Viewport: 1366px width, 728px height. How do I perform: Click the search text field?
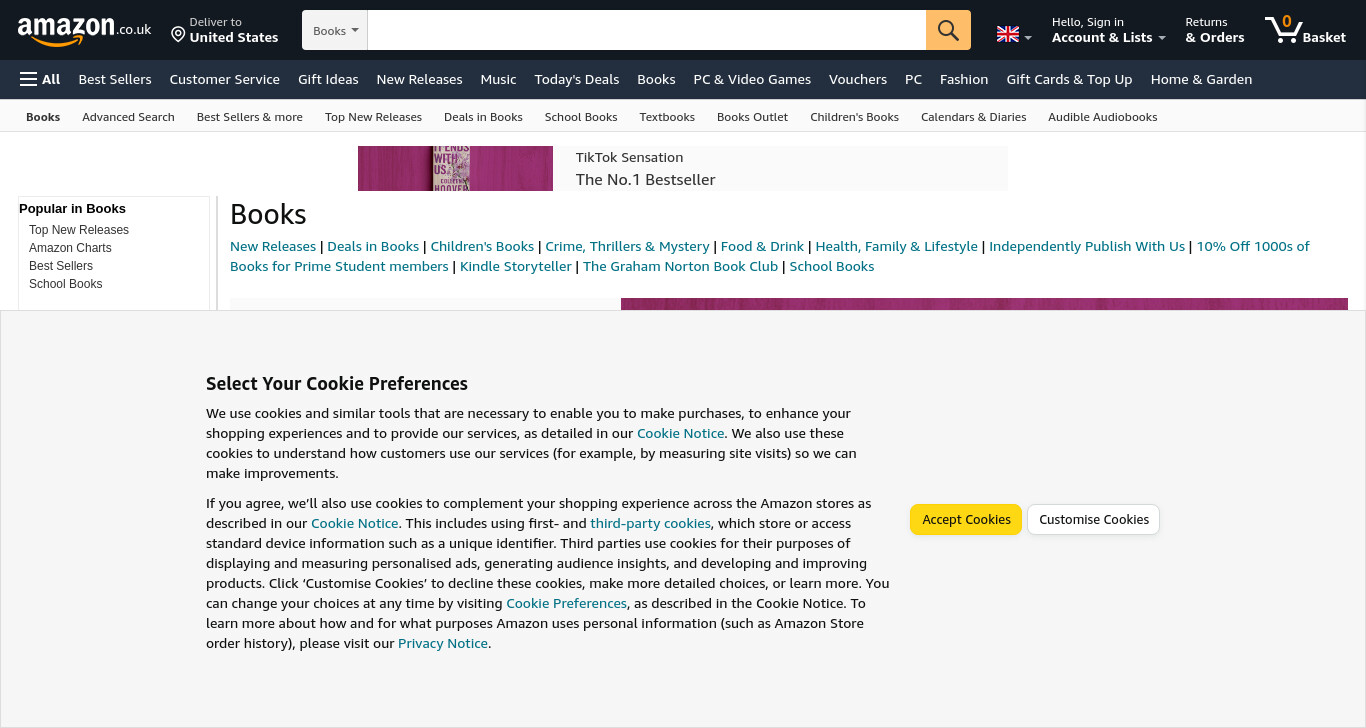[x=646, y=30]
